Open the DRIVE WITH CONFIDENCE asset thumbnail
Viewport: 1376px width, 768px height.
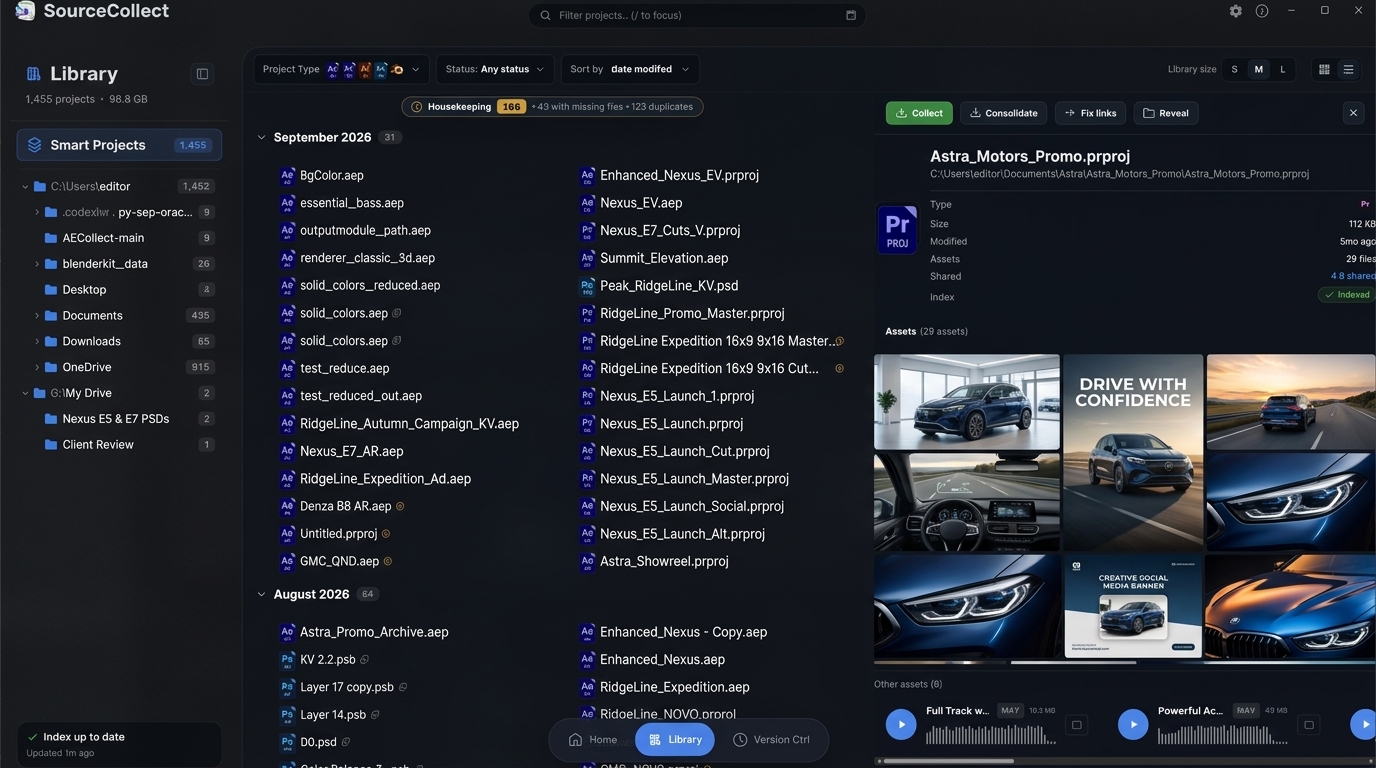(x=1133, y=452)
